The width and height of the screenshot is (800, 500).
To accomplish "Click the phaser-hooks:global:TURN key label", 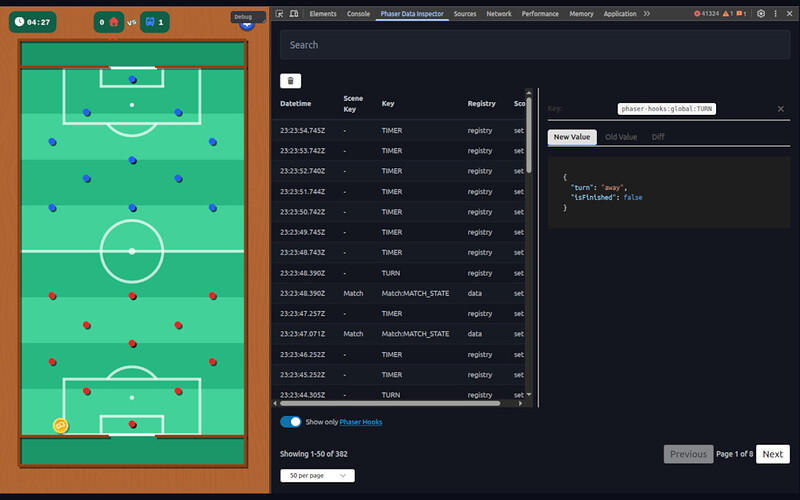I will coord(666,109).
